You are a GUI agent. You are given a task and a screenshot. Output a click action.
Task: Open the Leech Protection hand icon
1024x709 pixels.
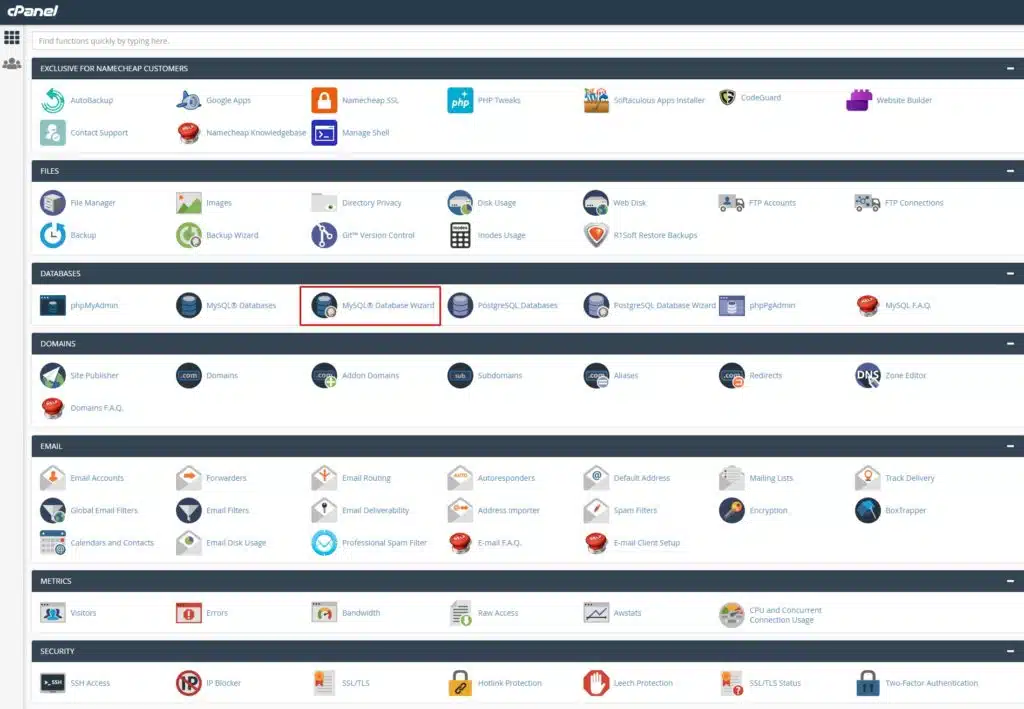(x=596, y=683)
